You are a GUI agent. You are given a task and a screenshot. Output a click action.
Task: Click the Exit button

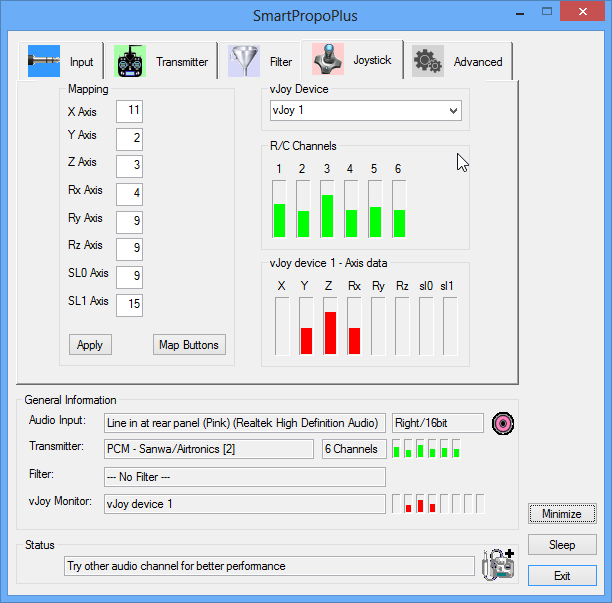tap(562, 575)
